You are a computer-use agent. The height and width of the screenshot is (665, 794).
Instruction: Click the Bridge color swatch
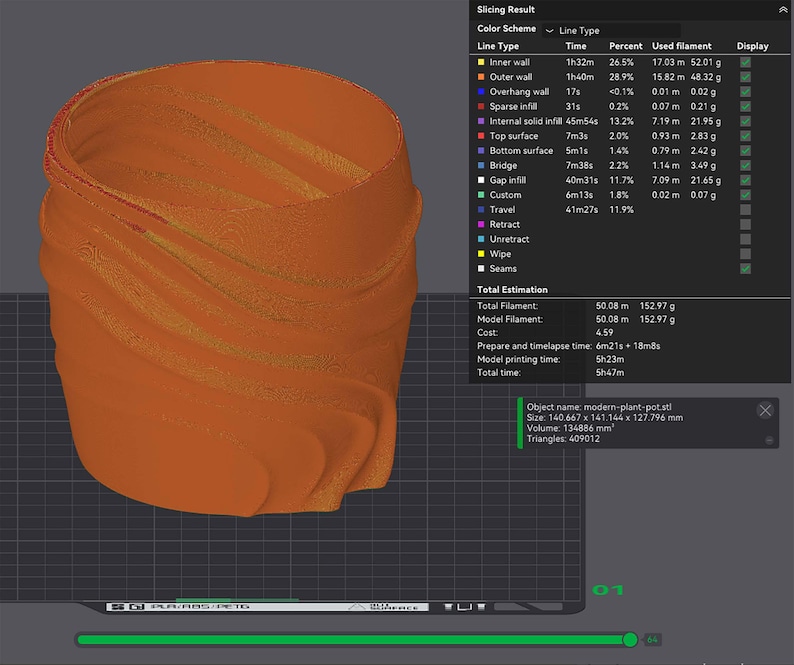pos(481,165)
